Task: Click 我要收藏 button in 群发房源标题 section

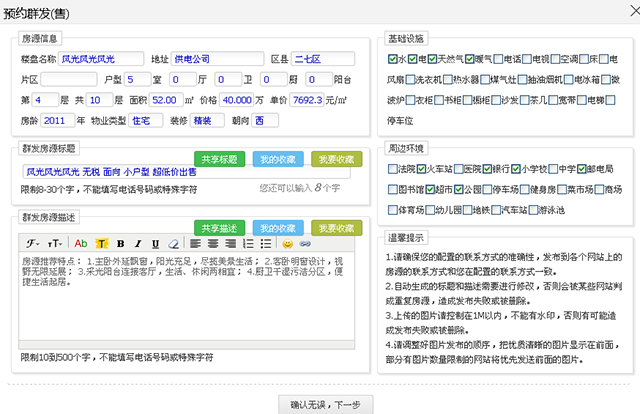Action: [336, 159]
